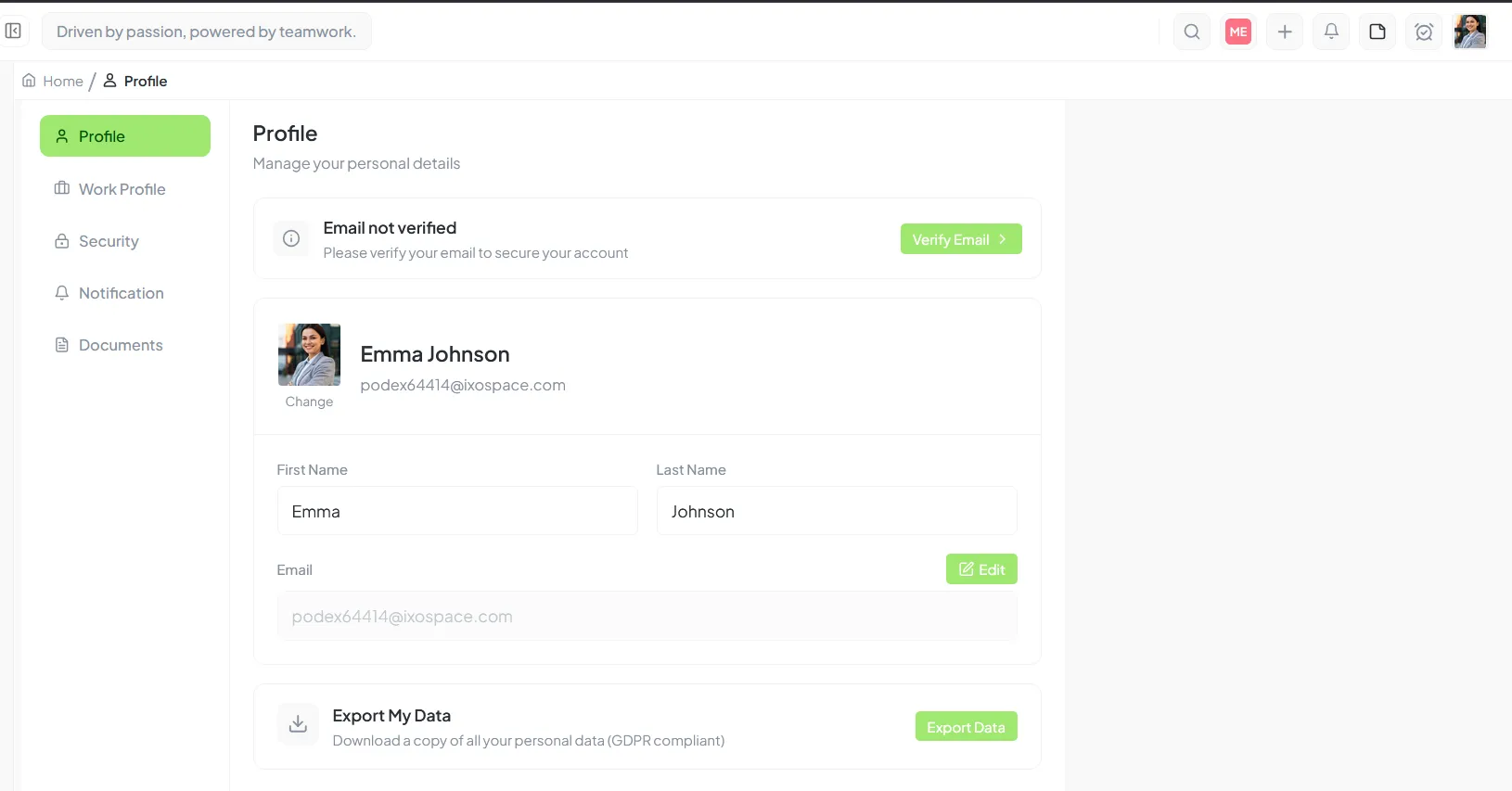
Task: Open the notifications bell icon
Action: 1330,31
